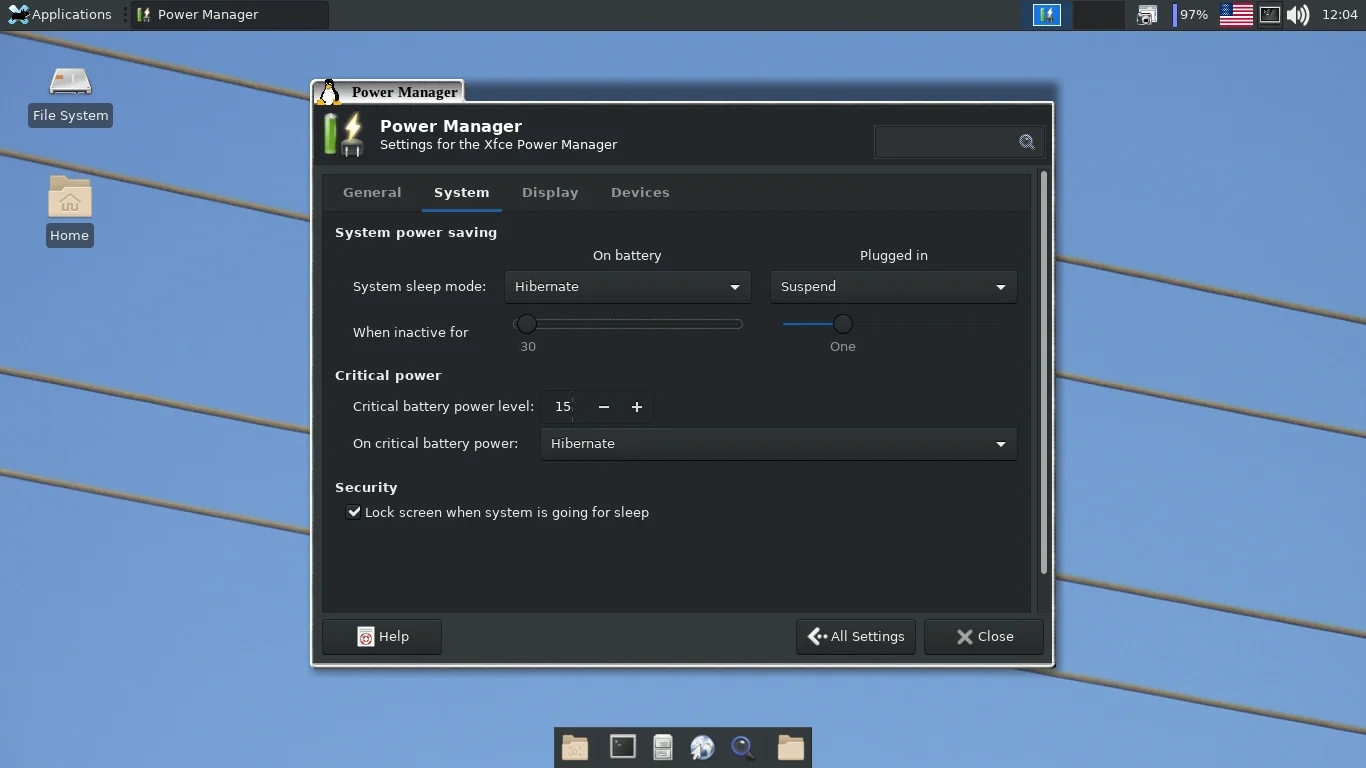
Task: Click the critical battery level value field
Action: [563, 407]
